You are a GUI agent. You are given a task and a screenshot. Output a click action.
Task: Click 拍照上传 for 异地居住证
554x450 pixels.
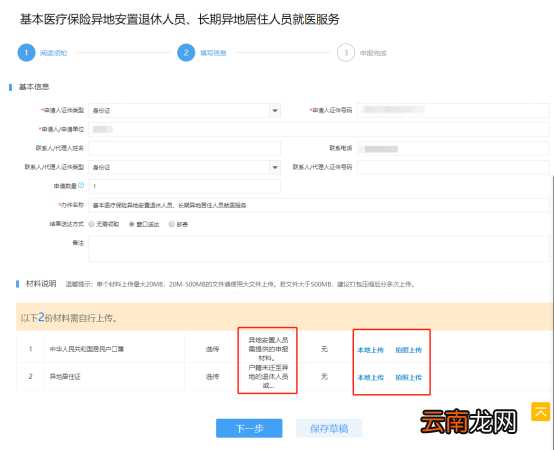click(x=408, y=377)
